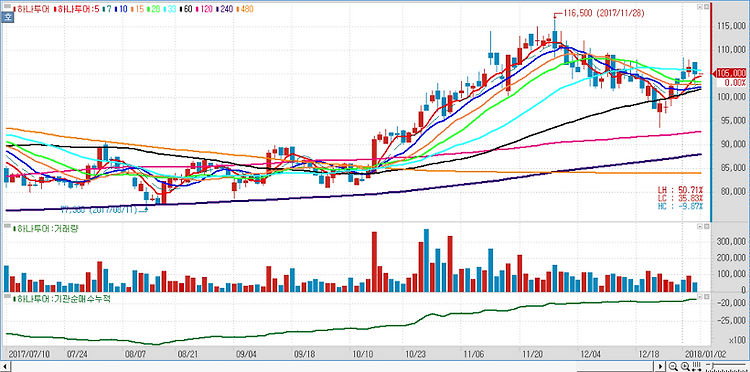Image resolution: width=750 pixels, height=372 pixels.
Task: Maximize the price chart pane
Action: (x=700, y=7)
